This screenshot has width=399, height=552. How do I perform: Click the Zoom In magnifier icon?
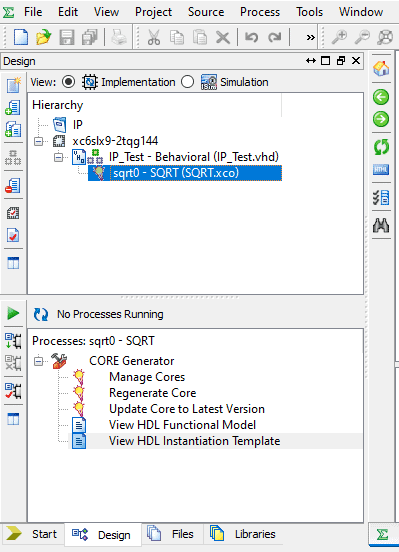pyautogui.click(x=339, y=37)
